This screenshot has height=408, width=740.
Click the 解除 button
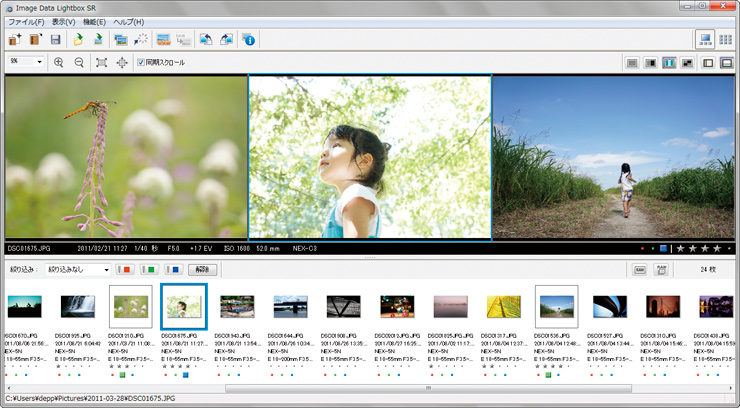[x=203, y=269]
